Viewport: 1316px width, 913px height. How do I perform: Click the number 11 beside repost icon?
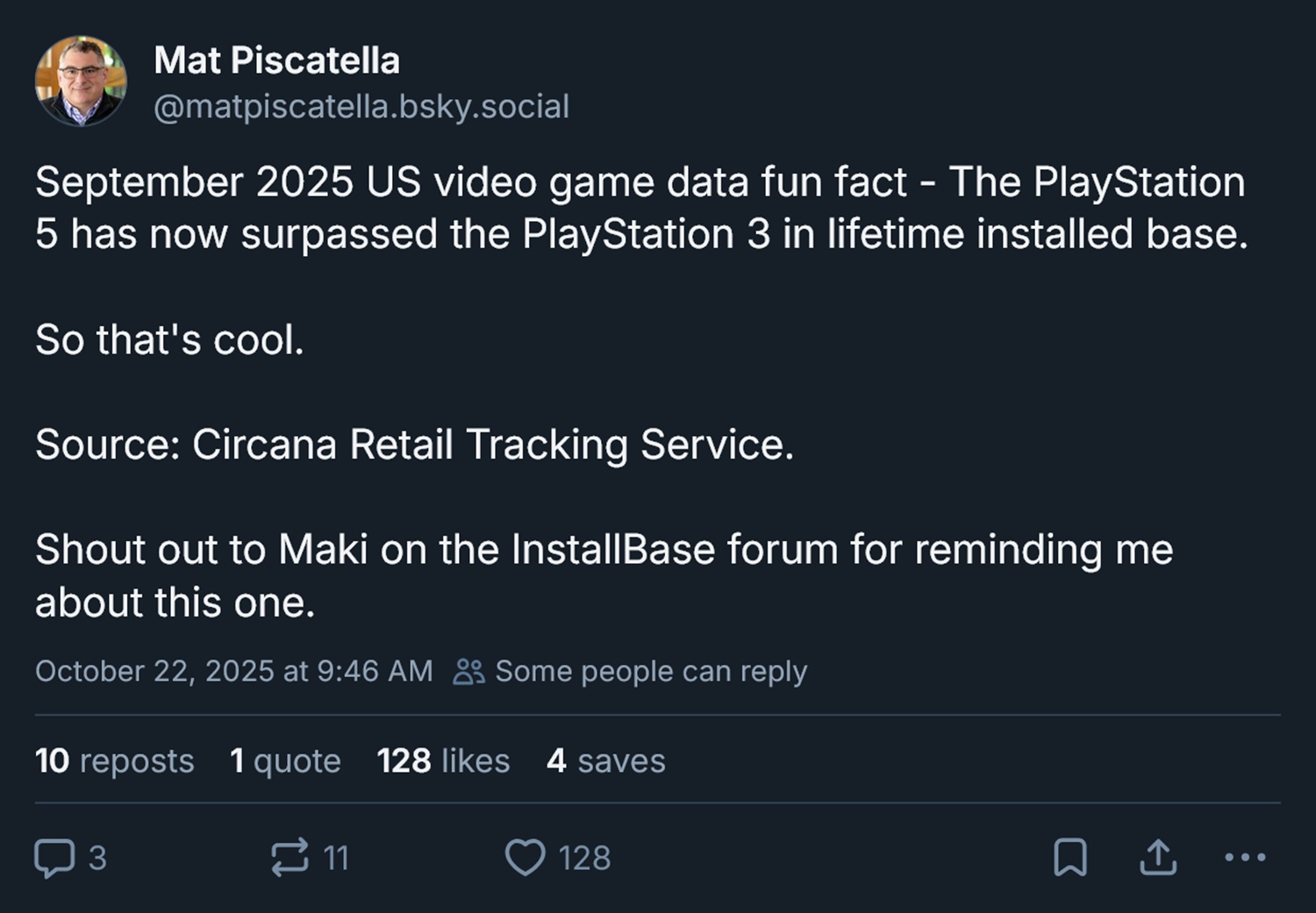[336, 858]
